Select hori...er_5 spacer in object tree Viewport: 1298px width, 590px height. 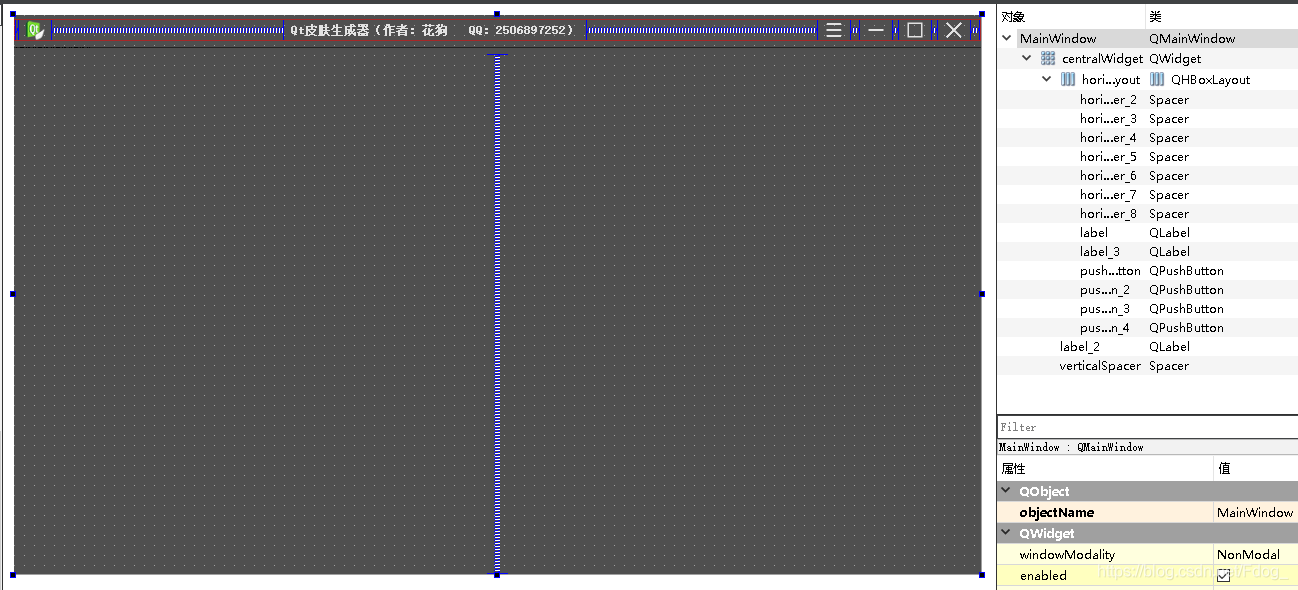(1108, 157)
